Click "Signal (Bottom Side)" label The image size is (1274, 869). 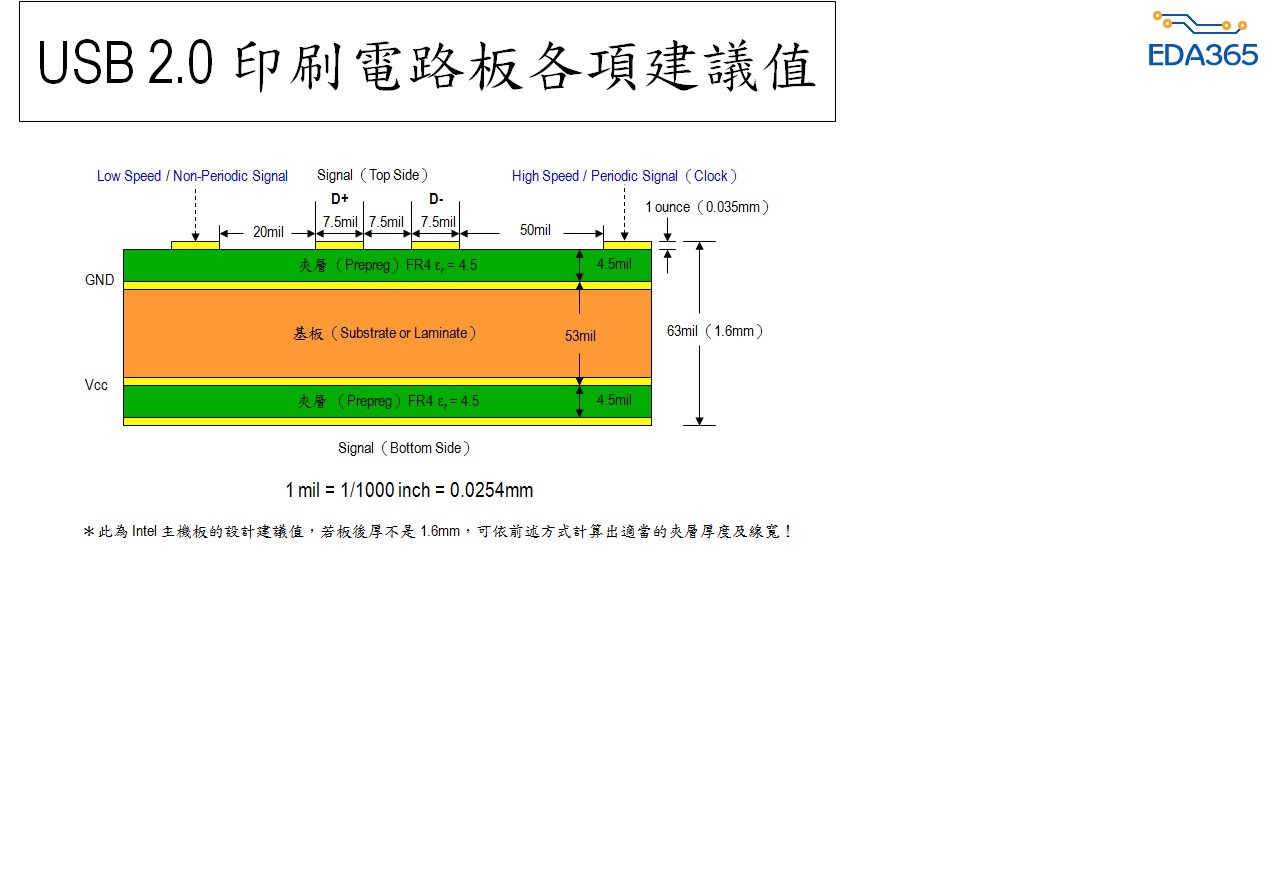(404, 448)
